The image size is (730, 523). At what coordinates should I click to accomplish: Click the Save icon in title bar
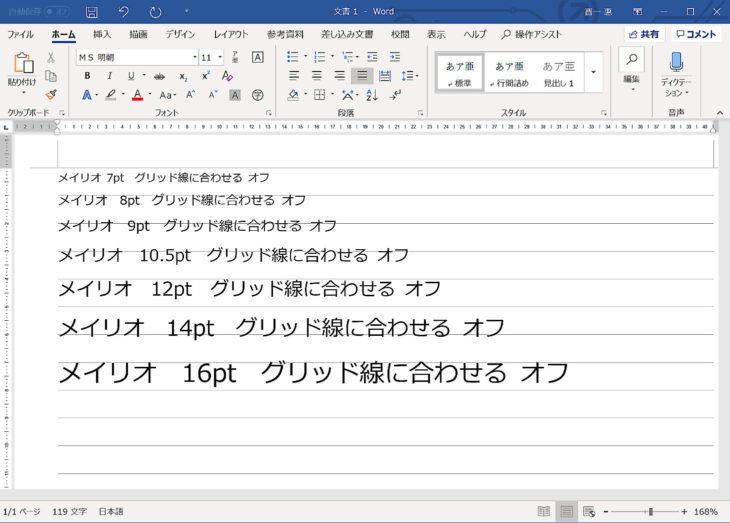(x=91, y=12)
